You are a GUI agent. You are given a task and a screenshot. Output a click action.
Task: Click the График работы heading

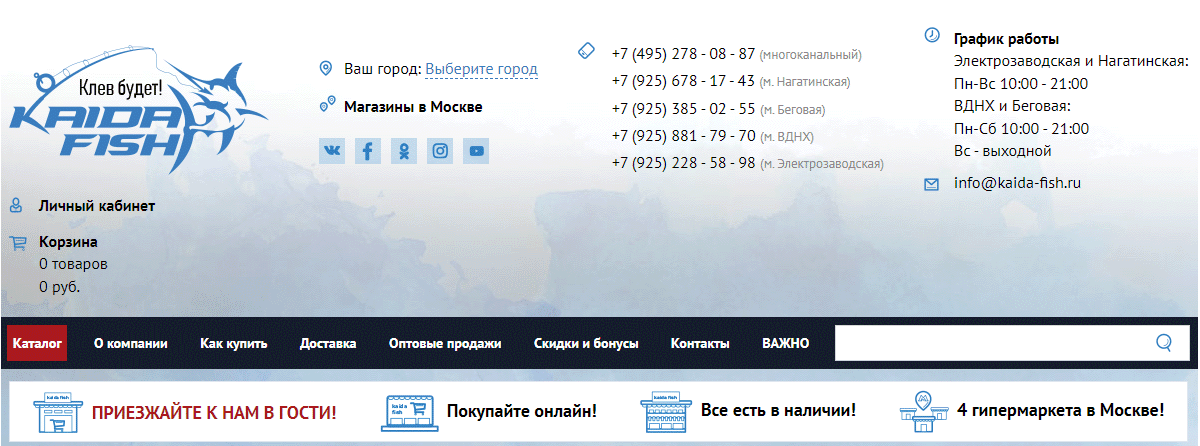click(x=1007, y=39)
